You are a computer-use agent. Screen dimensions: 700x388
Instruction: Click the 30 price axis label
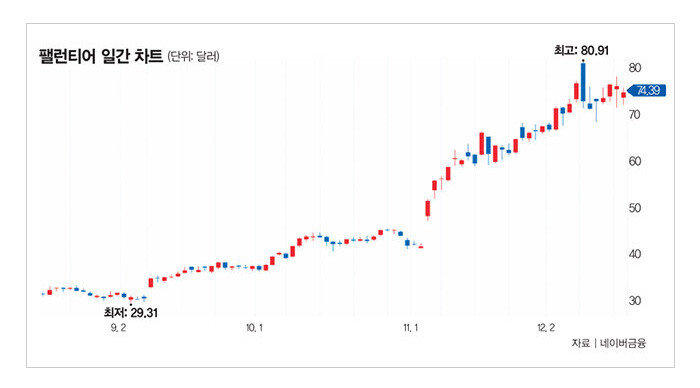click(634, 300)
